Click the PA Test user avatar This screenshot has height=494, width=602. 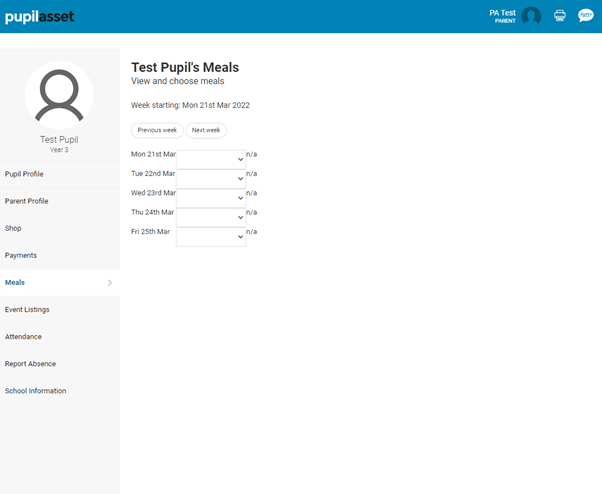[531, 16]
